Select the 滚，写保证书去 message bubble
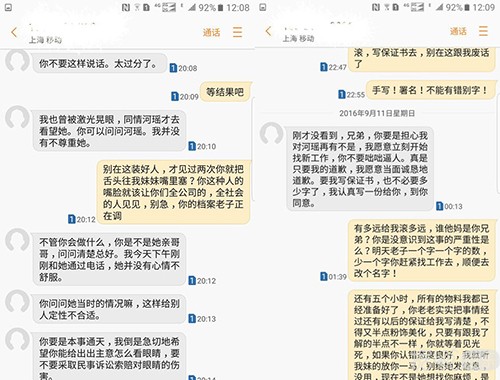This screenshot has height=380, width=500. pos(422,59)
